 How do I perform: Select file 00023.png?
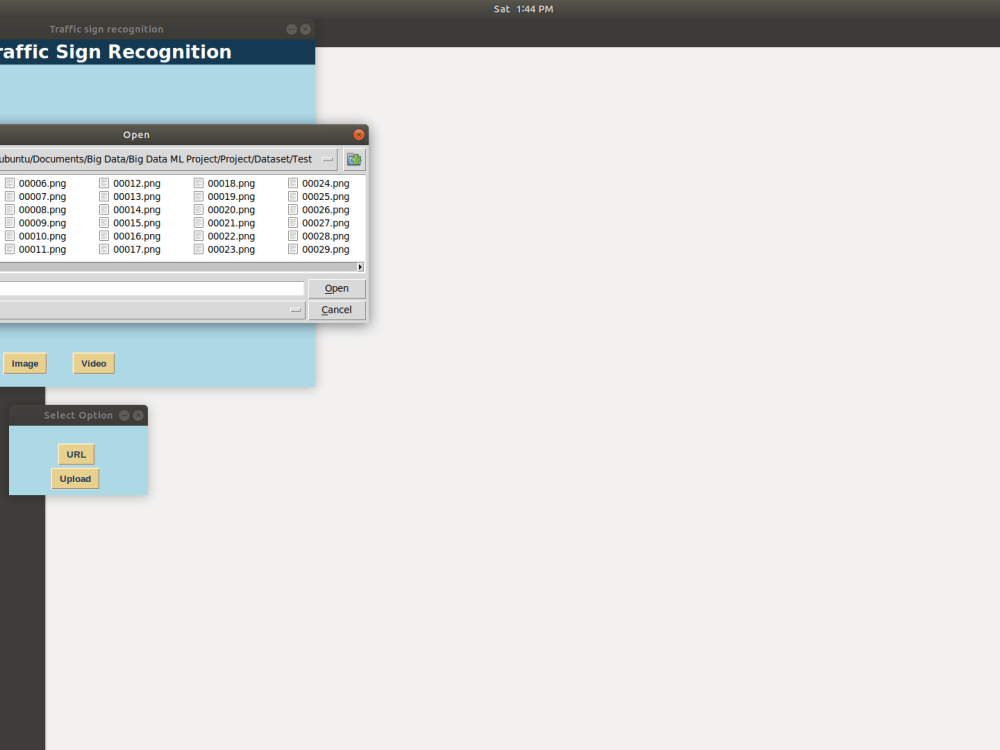click(x=224, y=249)
